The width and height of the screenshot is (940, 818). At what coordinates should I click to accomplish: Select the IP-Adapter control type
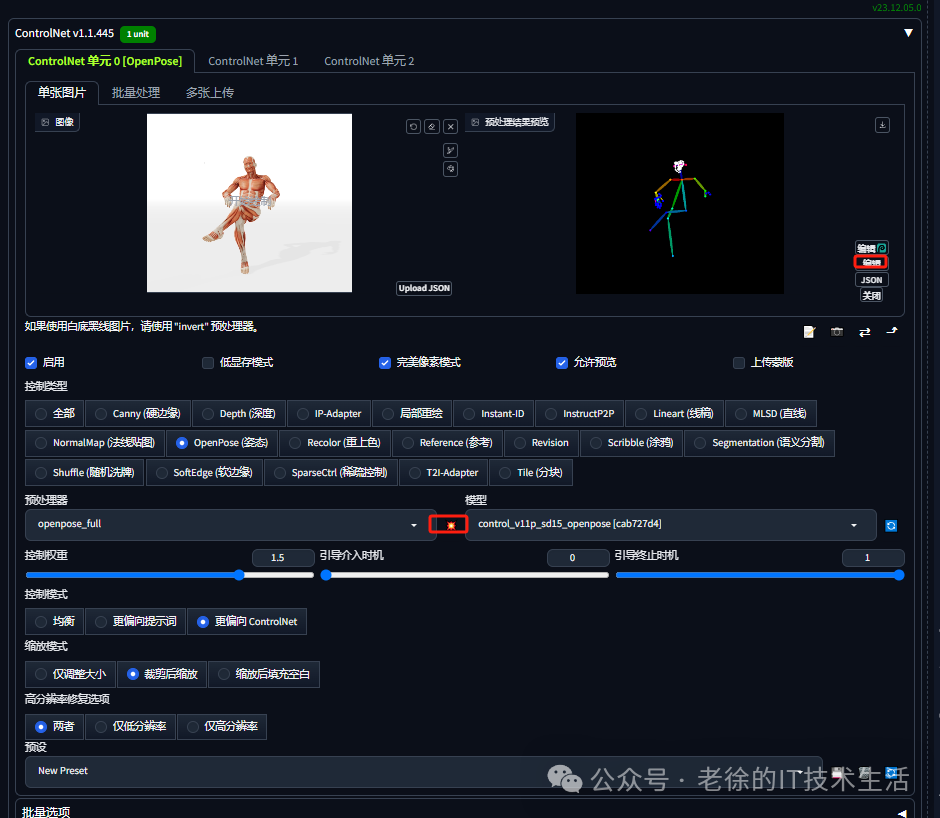tap(329, 414)
